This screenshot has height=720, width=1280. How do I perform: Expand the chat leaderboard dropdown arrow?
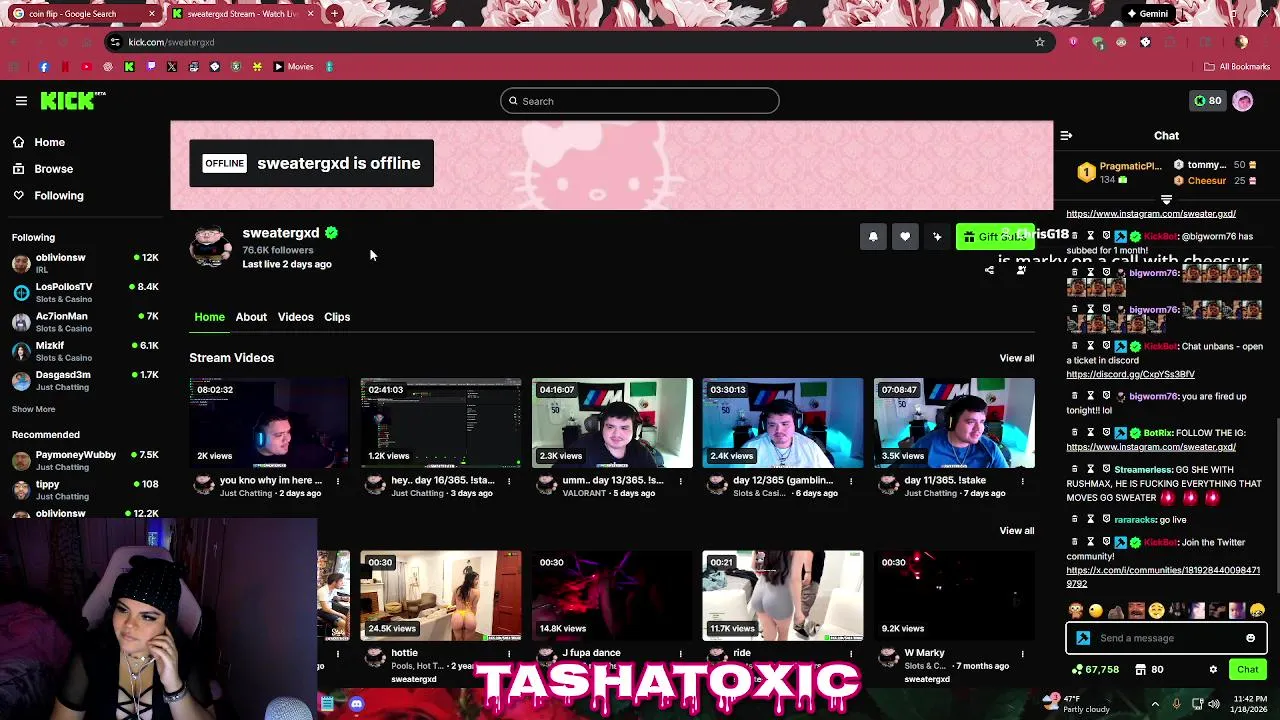1166,200
